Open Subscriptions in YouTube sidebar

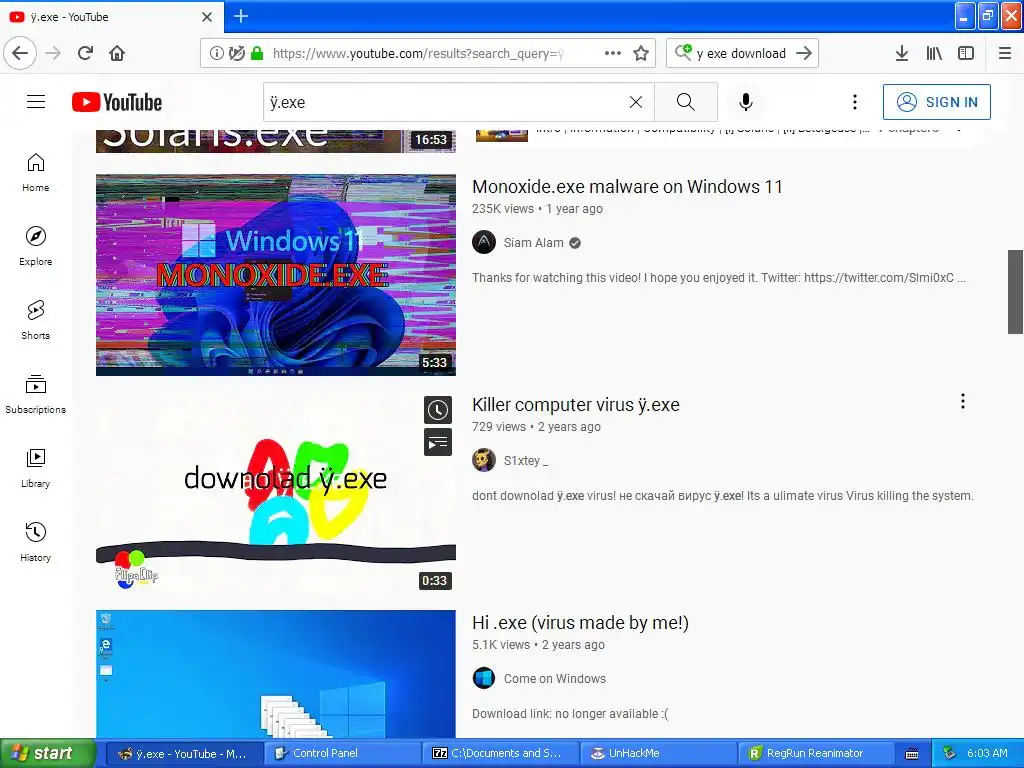coord(35,394)
